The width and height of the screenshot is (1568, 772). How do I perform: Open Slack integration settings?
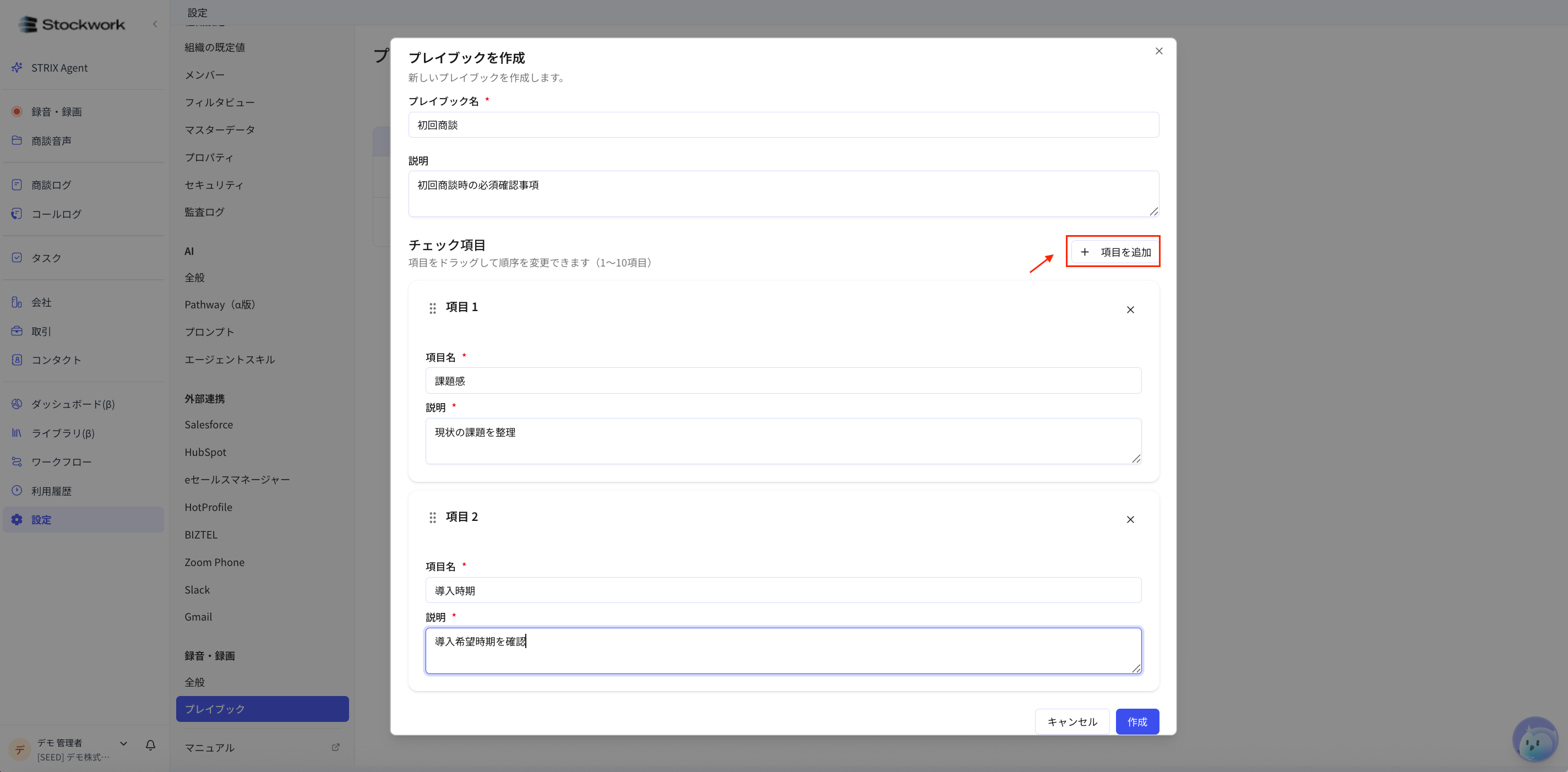tap(197, 589)
